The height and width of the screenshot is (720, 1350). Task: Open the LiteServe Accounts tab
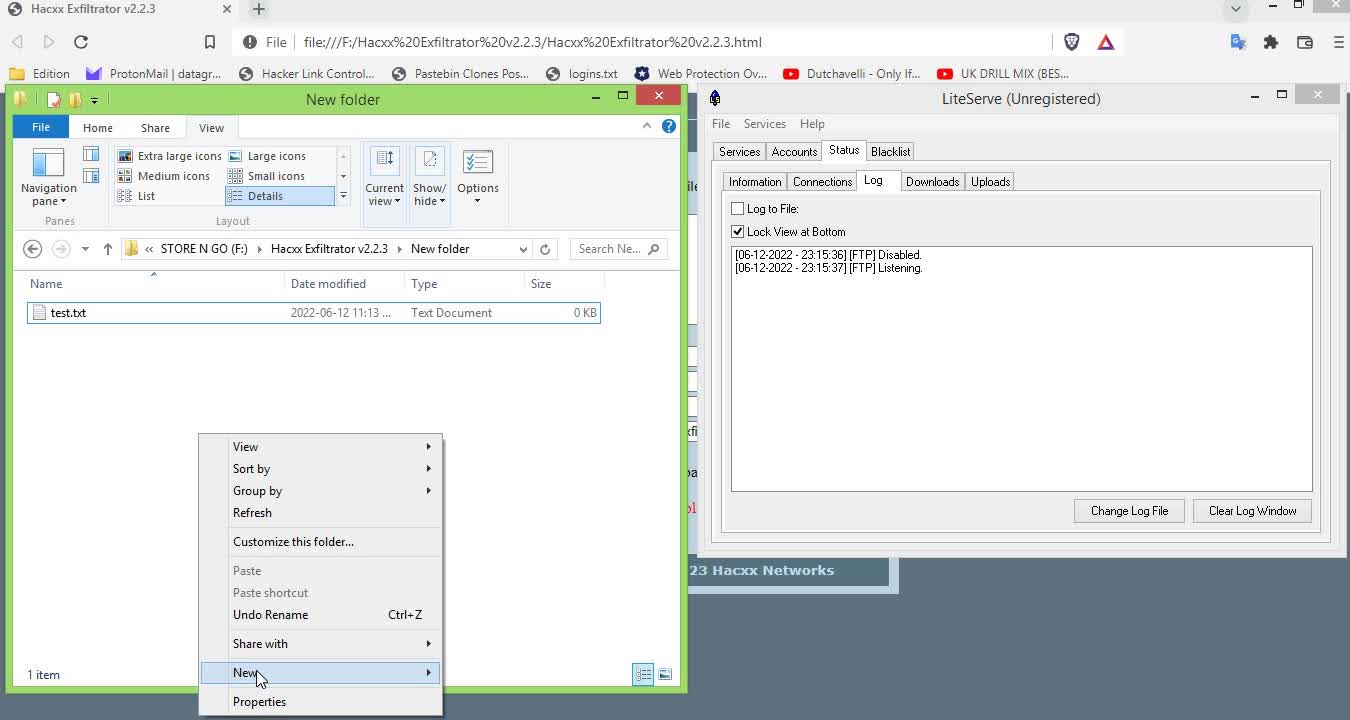click(795, 152)
